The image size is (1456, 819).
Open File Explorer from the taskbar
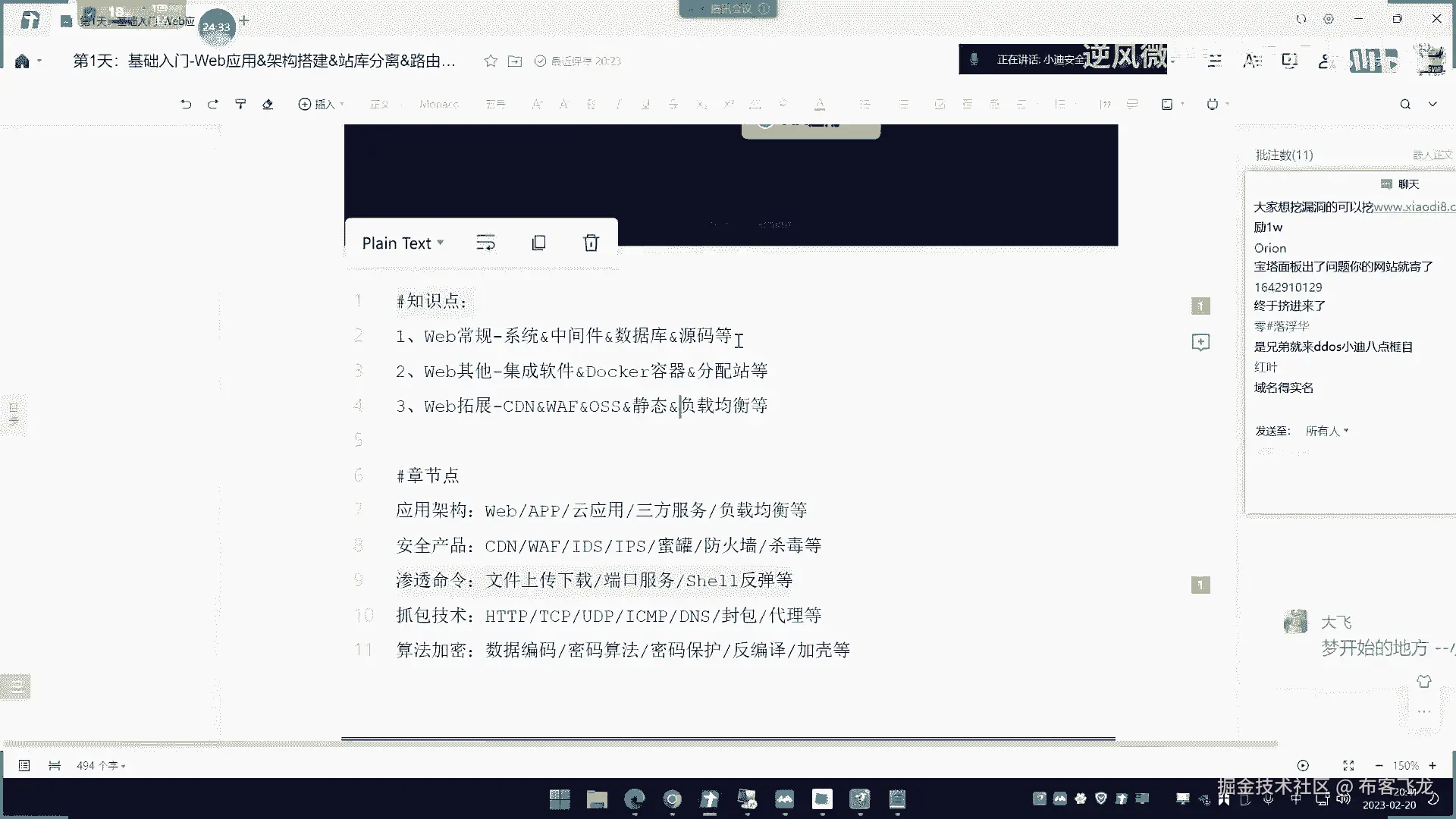click(597, 799)
